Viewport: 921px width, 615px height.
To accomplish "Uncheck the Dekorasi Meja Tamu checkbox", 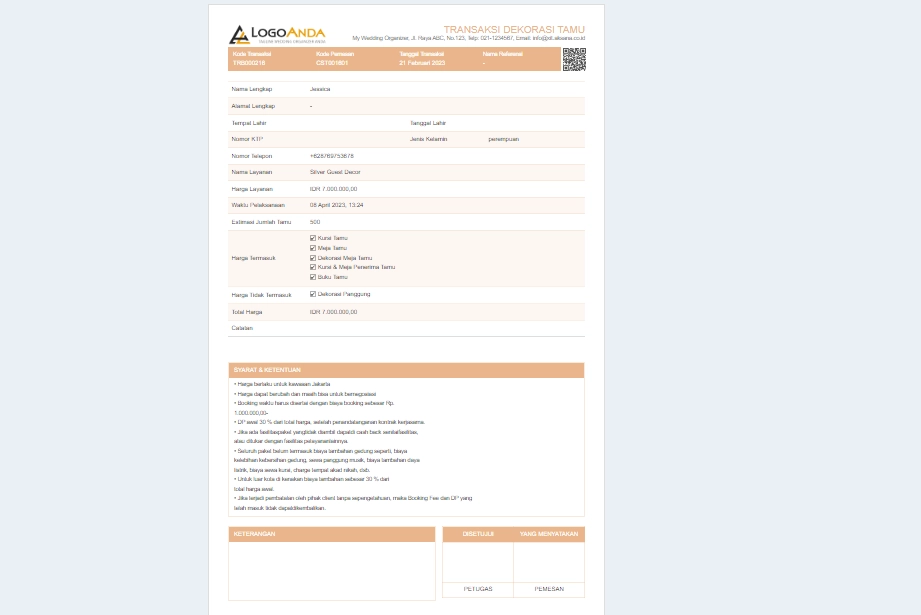I will pyautogui.click(x=313, y=258).
